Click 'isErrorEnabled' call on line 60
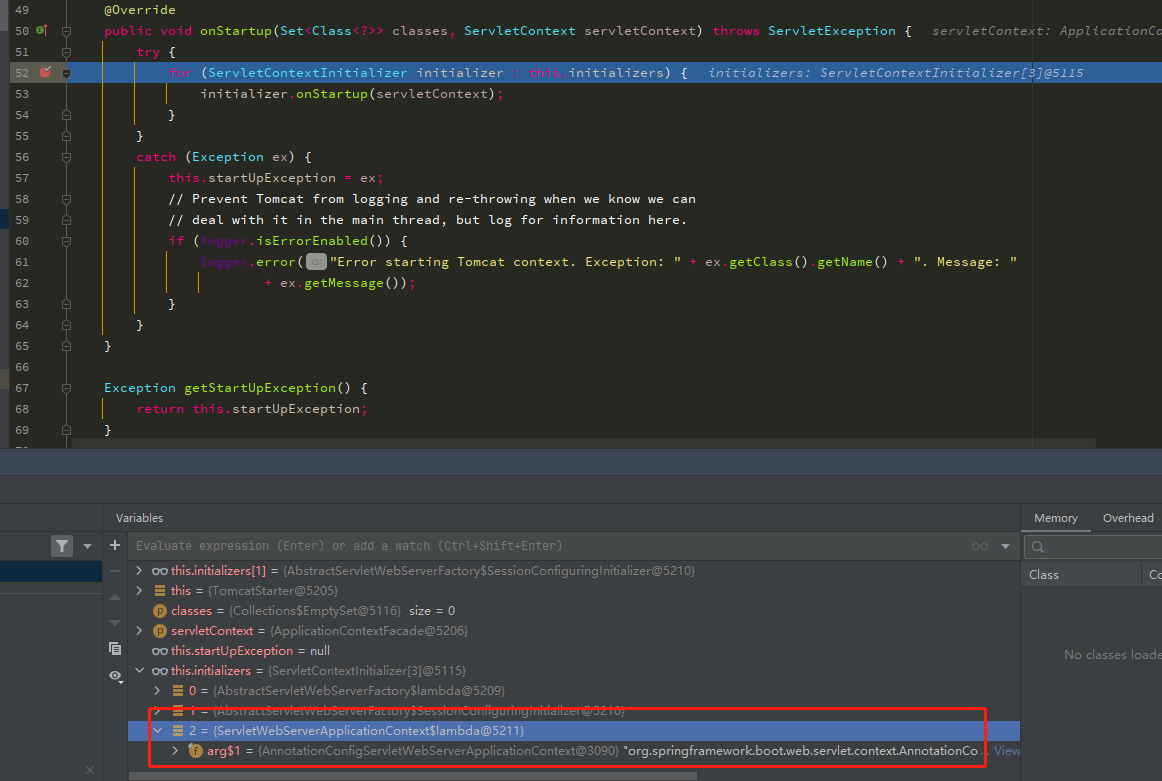 pos(312,241)
